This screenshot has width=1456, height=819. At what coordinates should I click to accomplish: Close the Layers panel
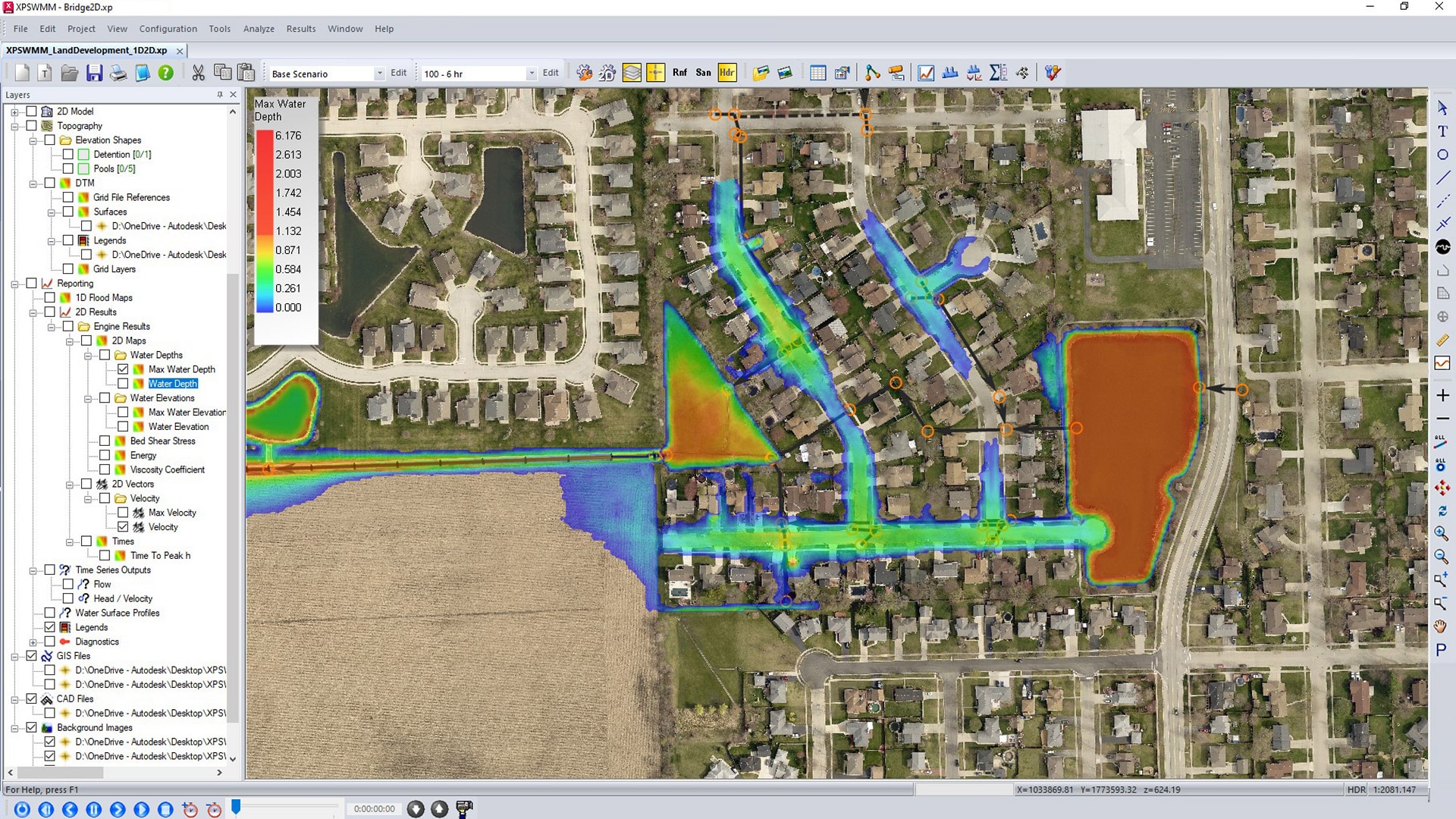pyautogui.click(x=233, y=95)
